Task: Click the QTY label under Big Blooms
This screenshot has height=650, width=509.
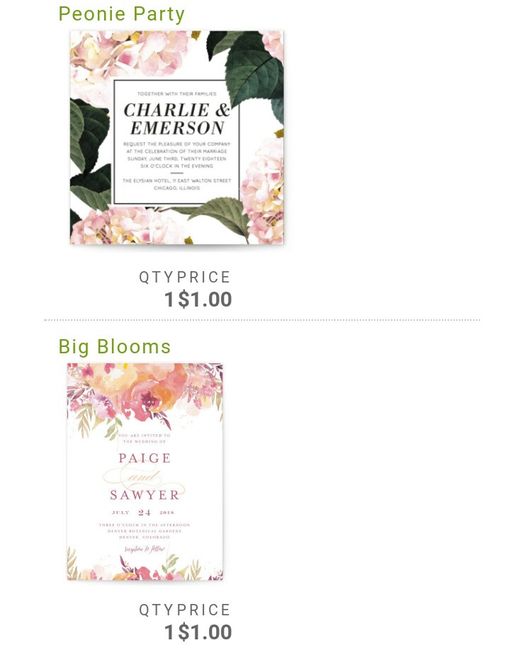Action: pos(157,610)
